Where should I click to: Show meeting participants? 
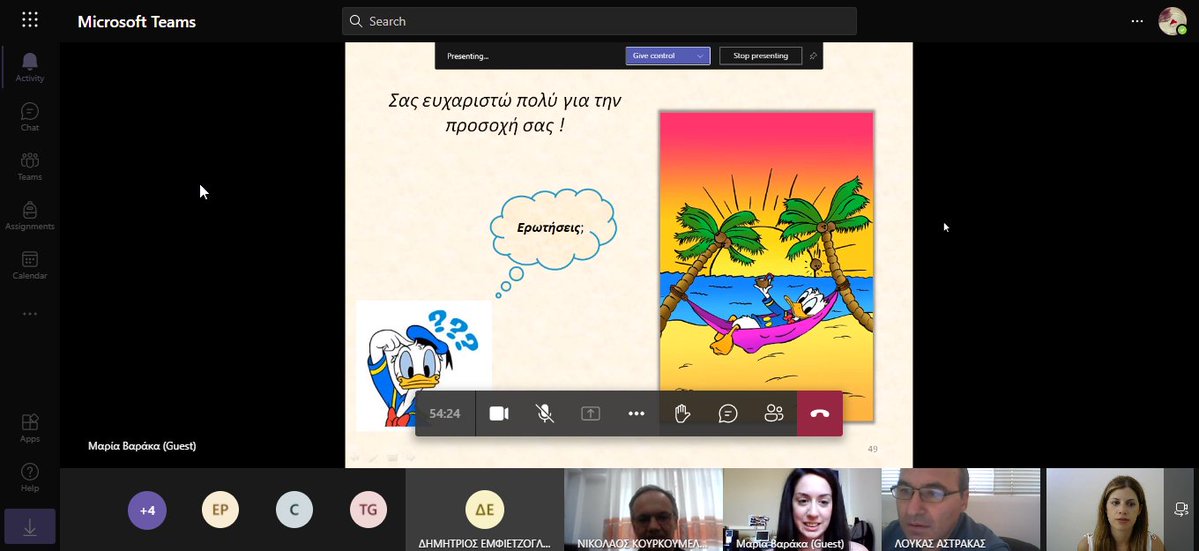(x=774, y=413)
